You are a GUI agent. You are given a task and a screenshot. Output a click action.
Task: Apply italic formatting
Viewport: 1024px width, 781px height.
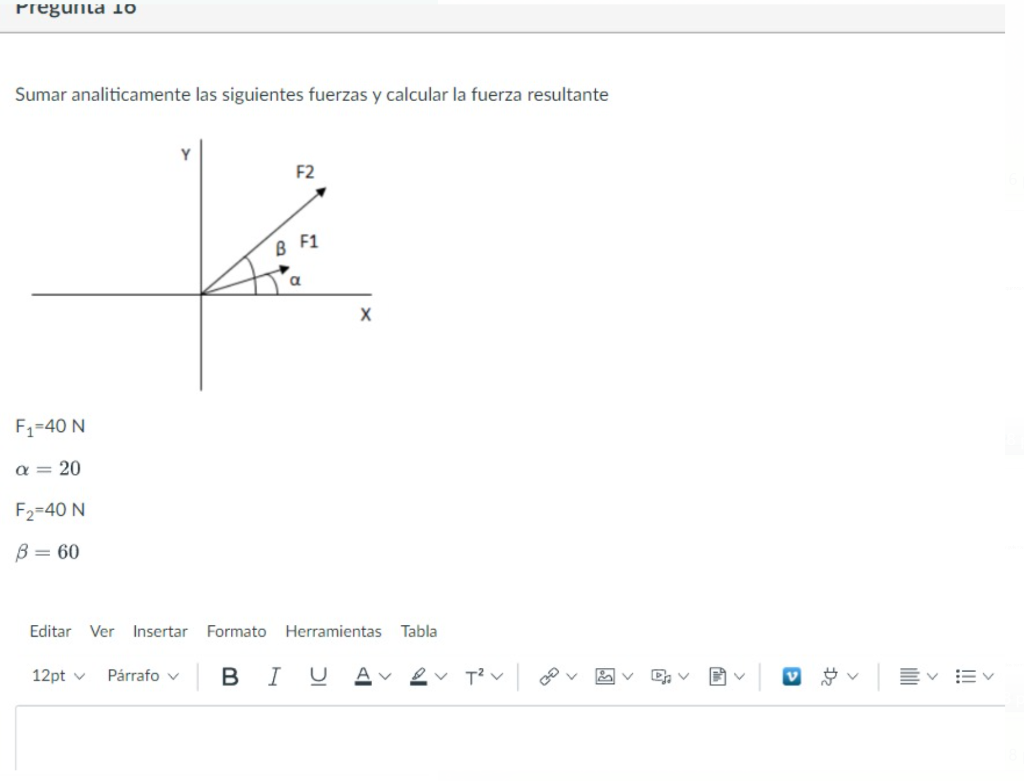273,676
